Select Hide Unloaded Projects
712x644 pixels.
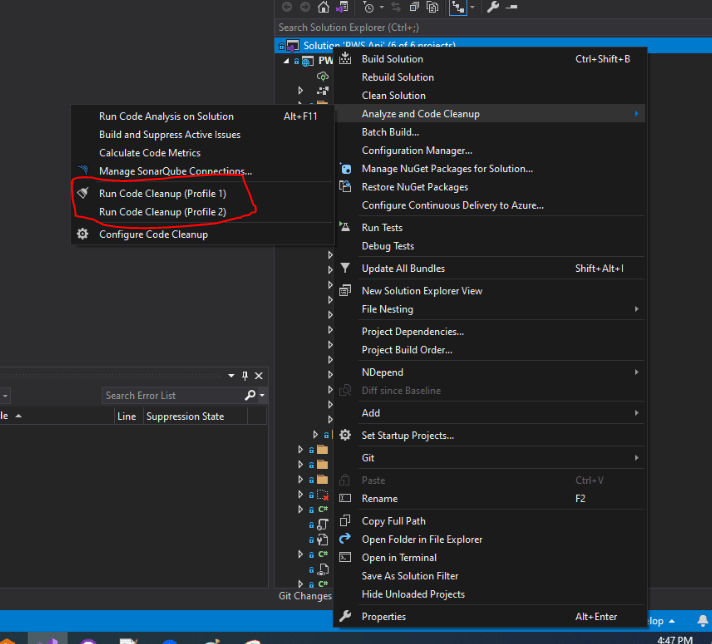tap(490, 594)
